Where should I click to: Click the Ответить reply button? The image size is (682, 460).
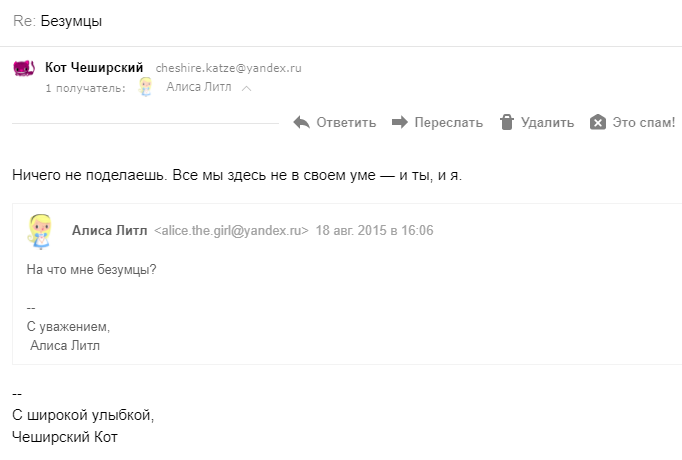click(x=335, y=123)
